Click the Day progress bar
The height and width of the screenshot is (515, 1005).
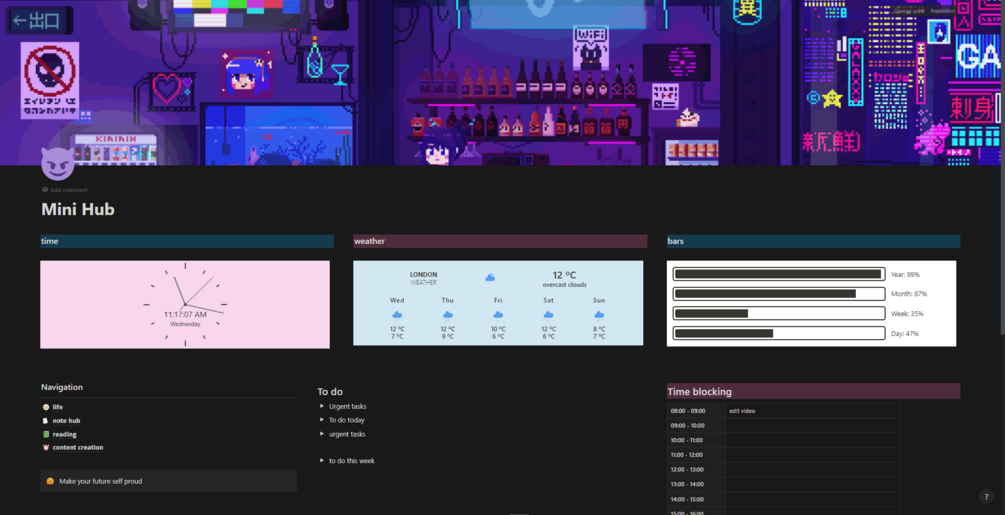(x=779, y=333)
